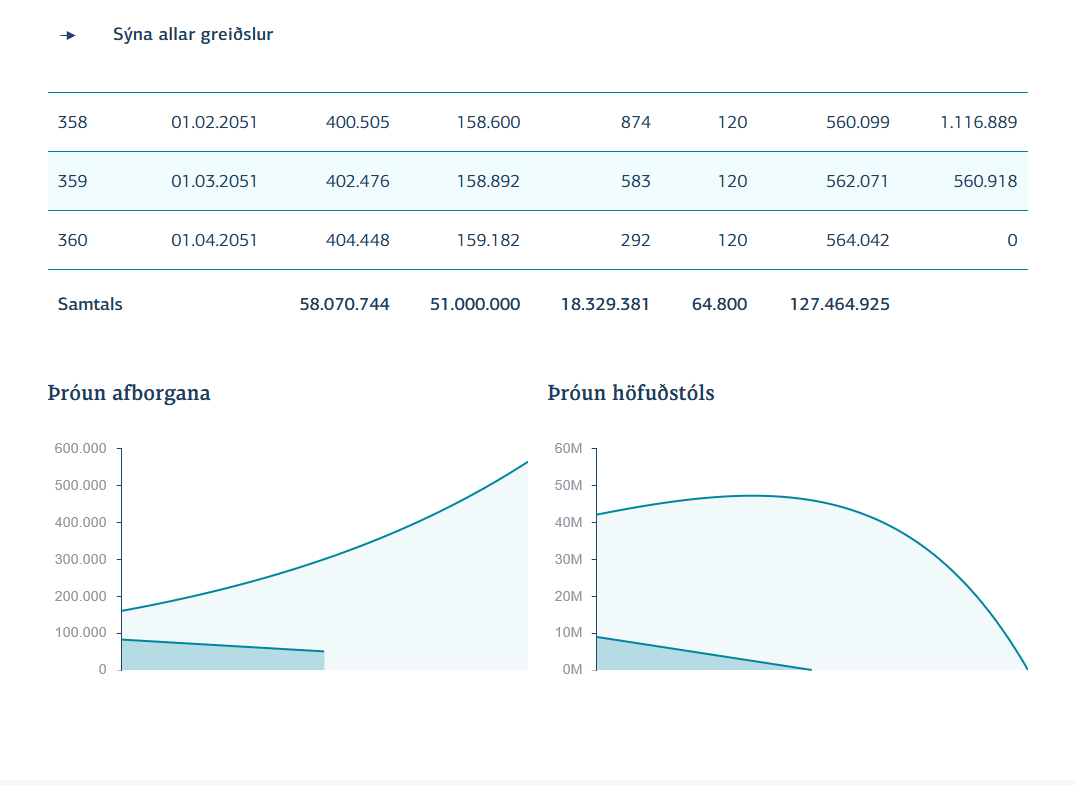Select the 18.329.381 total value
Viewport: 1075px width, 785px height.
[605, 304]
